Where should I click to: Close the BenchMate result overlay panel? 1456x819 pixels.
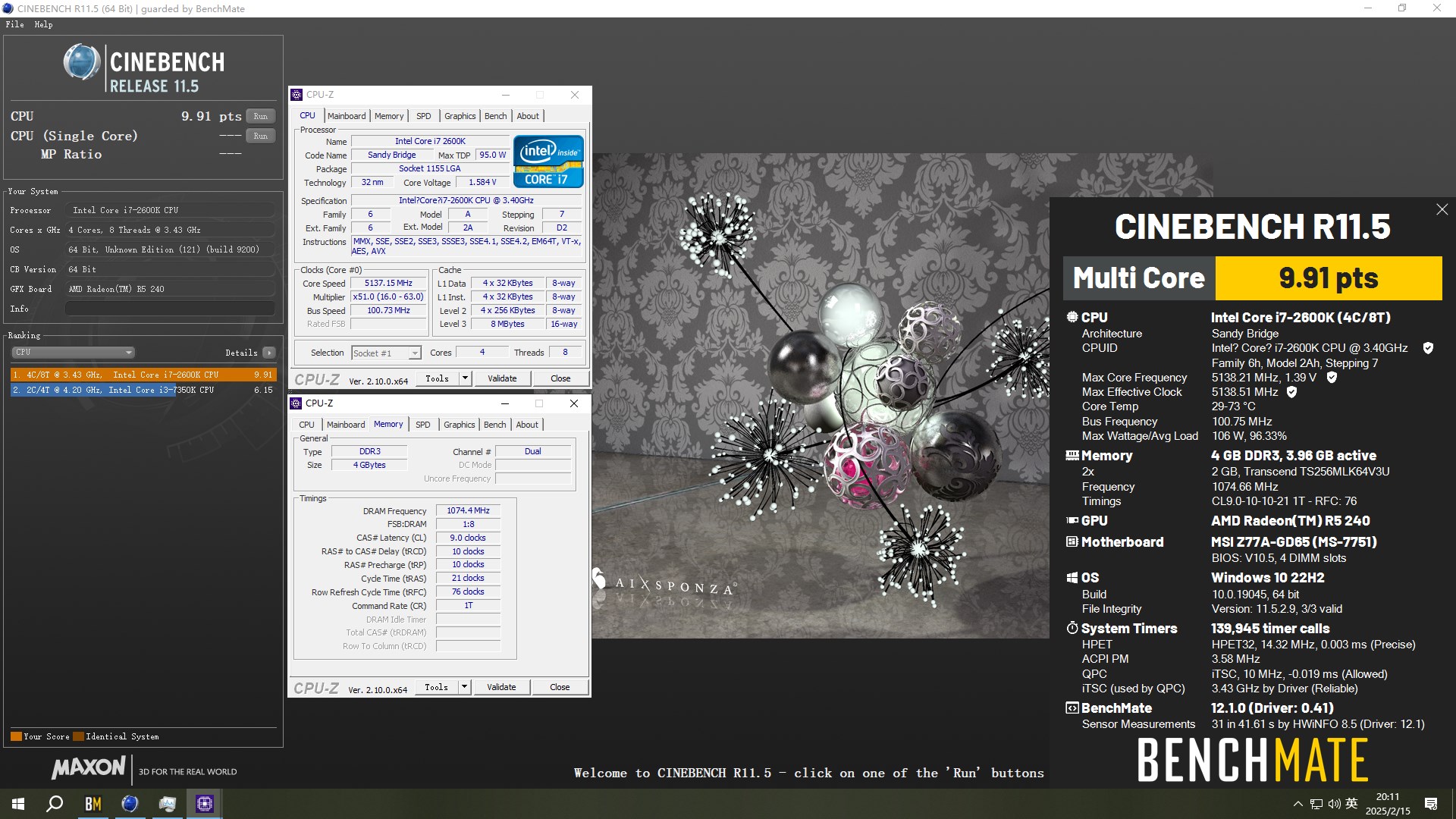tap(1442, 209)
